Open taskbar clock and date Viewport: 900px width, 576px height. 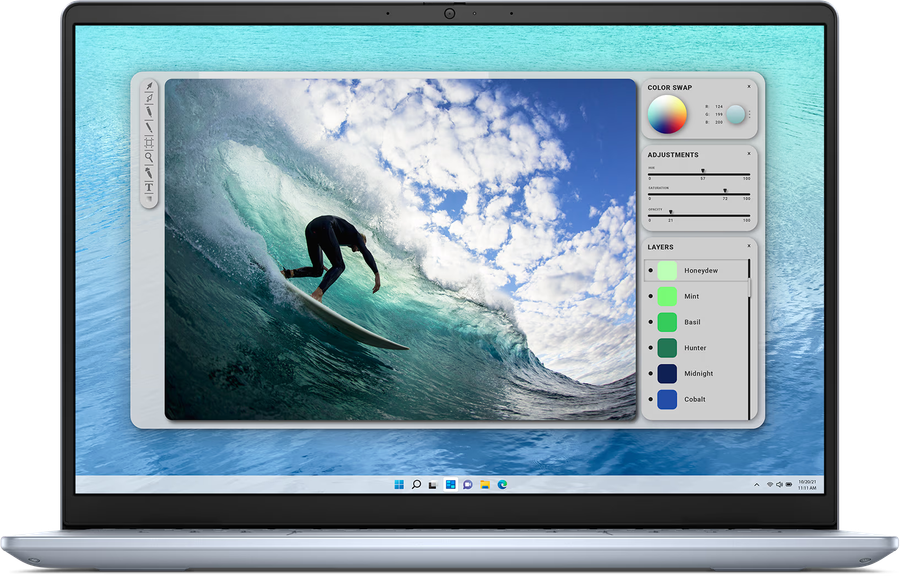click(x=806, y=484)
